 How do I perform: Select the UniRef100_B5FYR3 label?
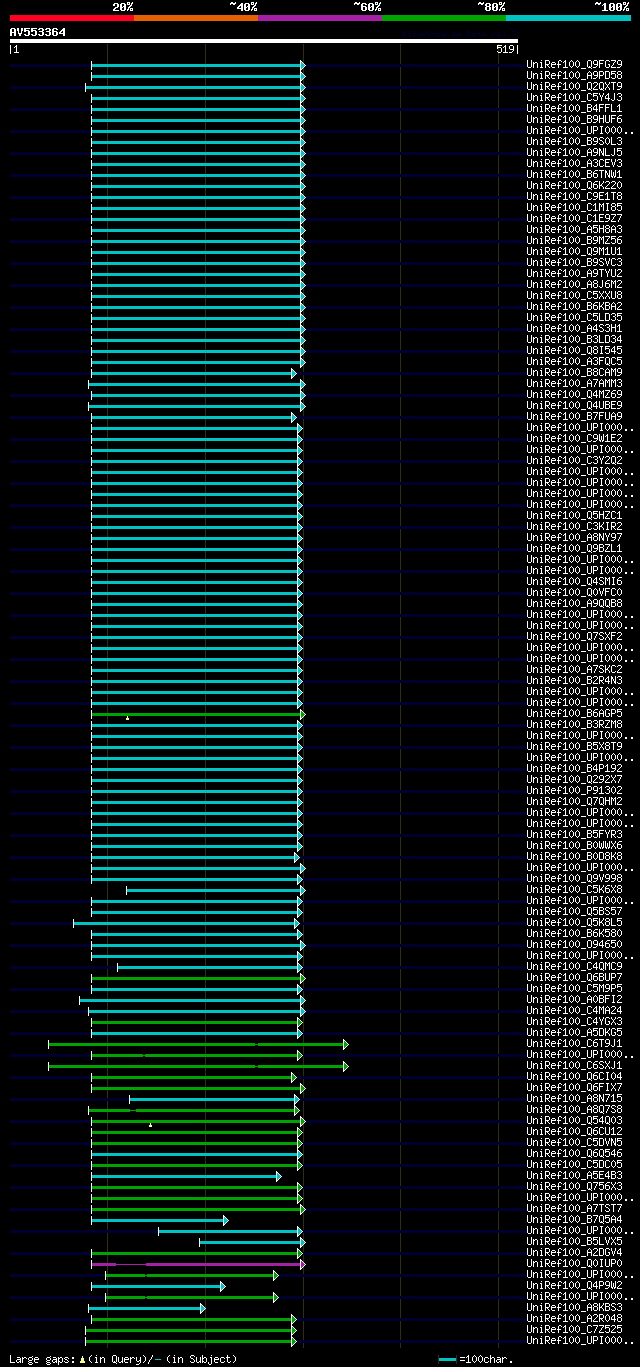574,834
